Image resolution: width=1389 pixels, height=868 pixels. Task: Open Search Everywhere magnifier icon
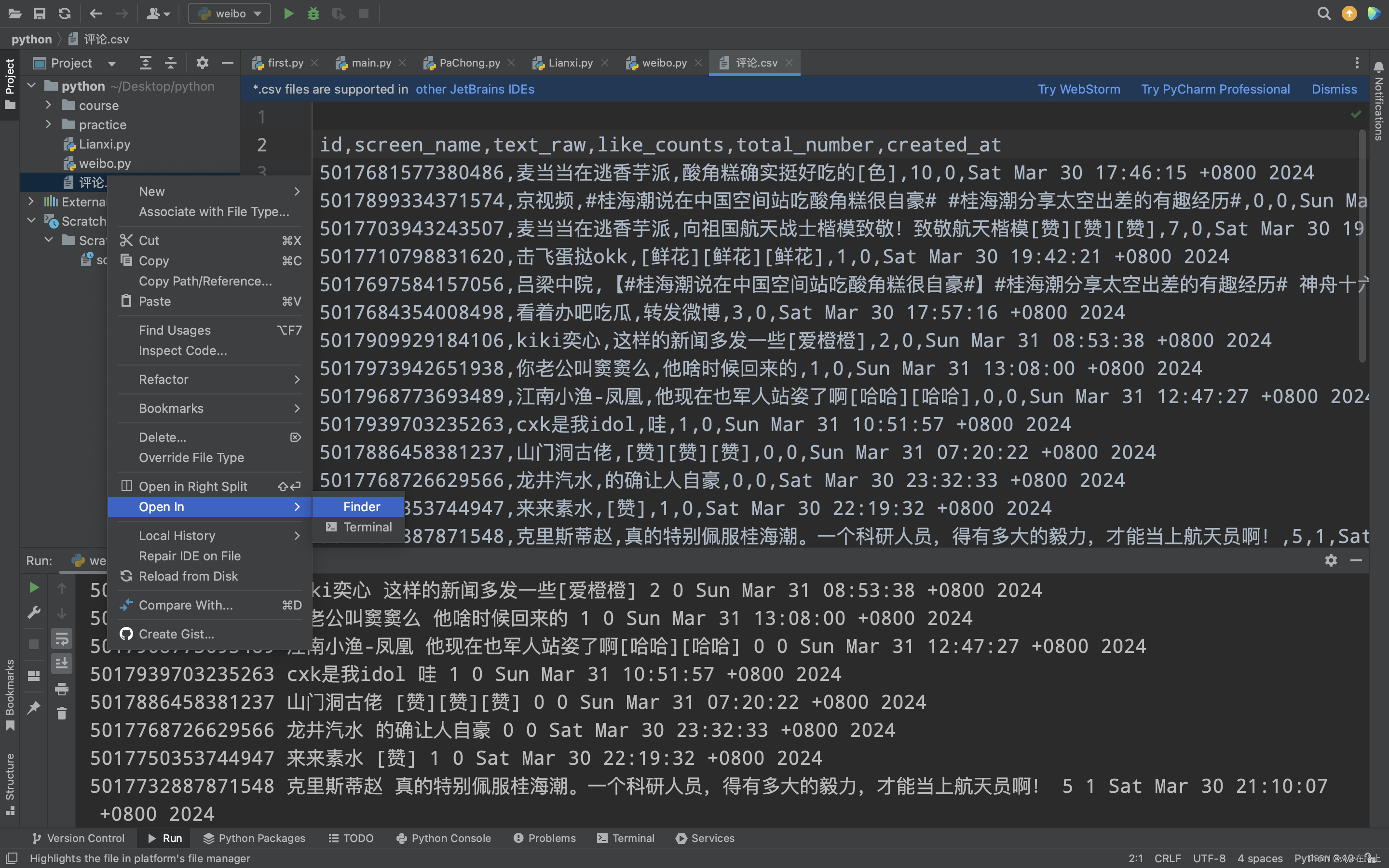click(x=1323, y=13)
